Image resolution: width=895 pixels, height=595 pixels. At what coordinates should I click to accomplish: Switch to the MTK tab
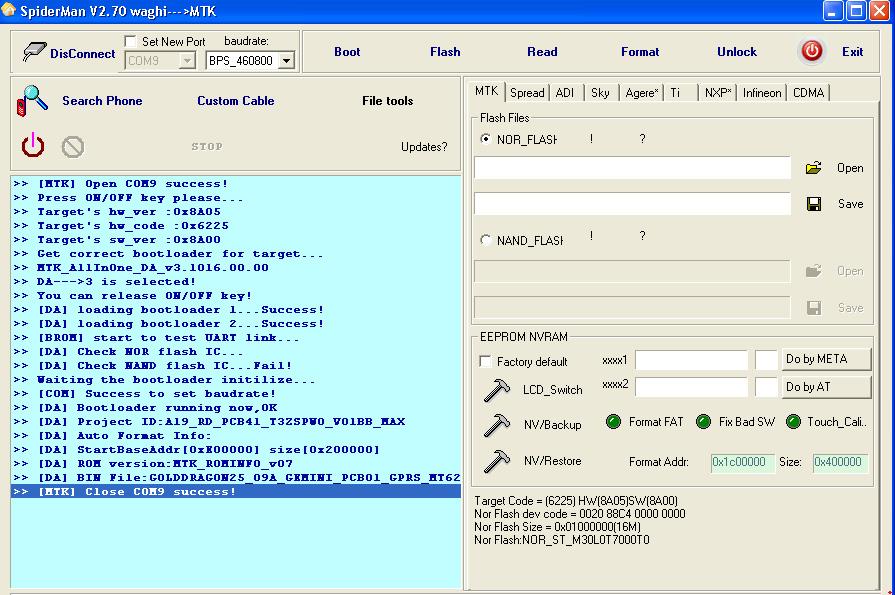click(x=486, y=91)
